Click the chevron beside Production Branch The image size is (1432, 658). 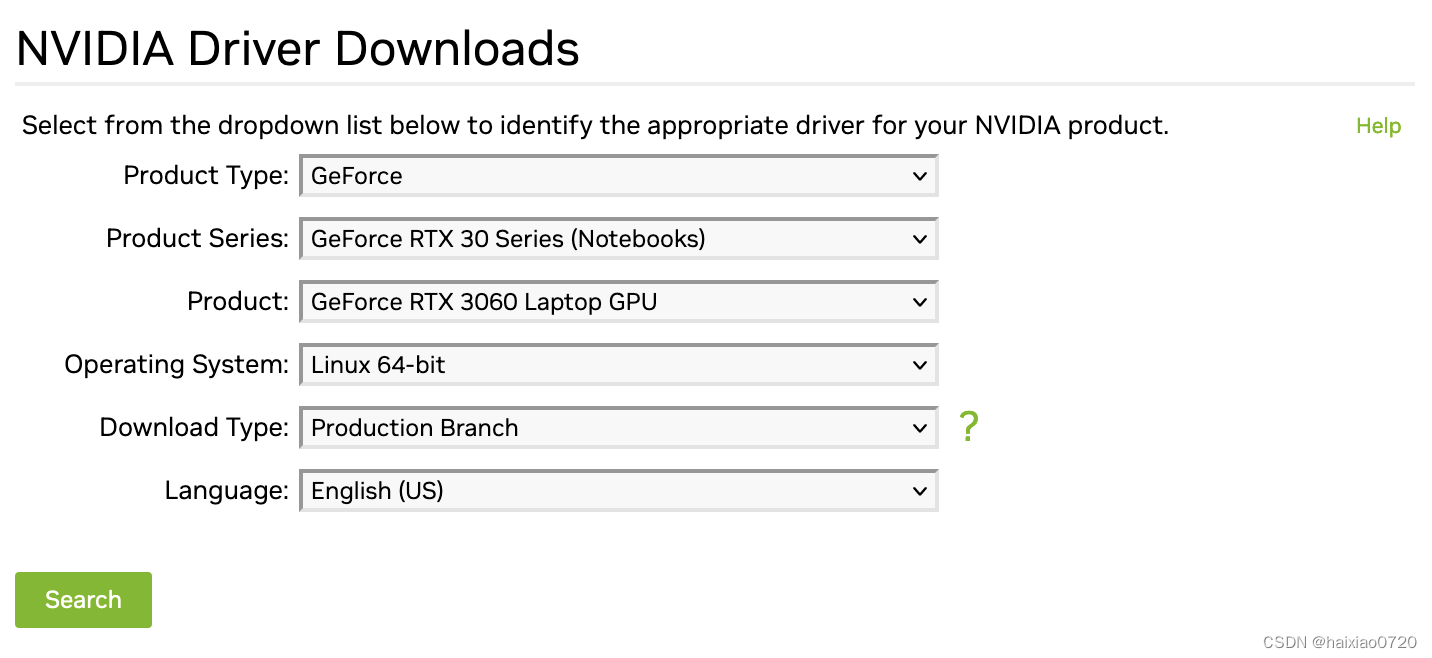tap(921, 427)
